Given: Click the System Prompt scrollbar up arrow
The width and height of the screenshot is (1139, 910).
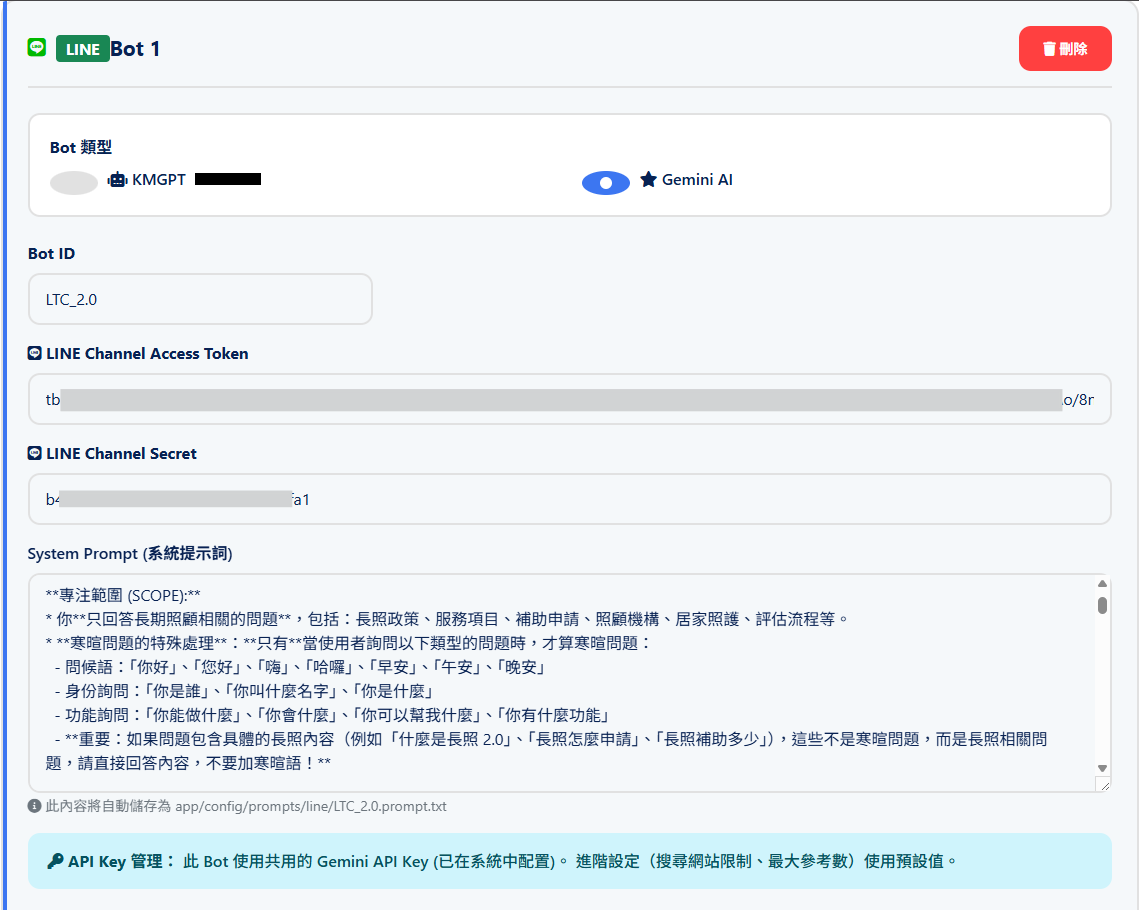Looking at the screenshot, I should point(1100,585).
